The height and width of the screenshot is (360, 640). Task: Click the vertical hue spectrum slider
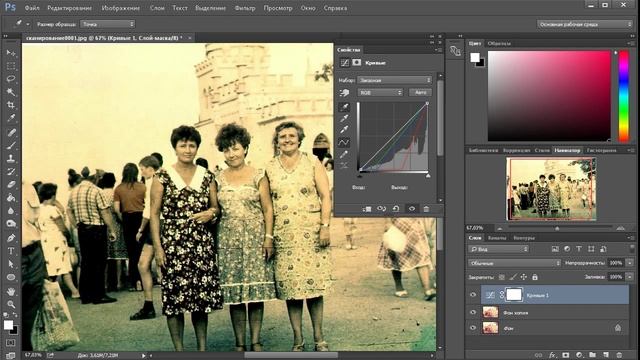coord(624,96)
